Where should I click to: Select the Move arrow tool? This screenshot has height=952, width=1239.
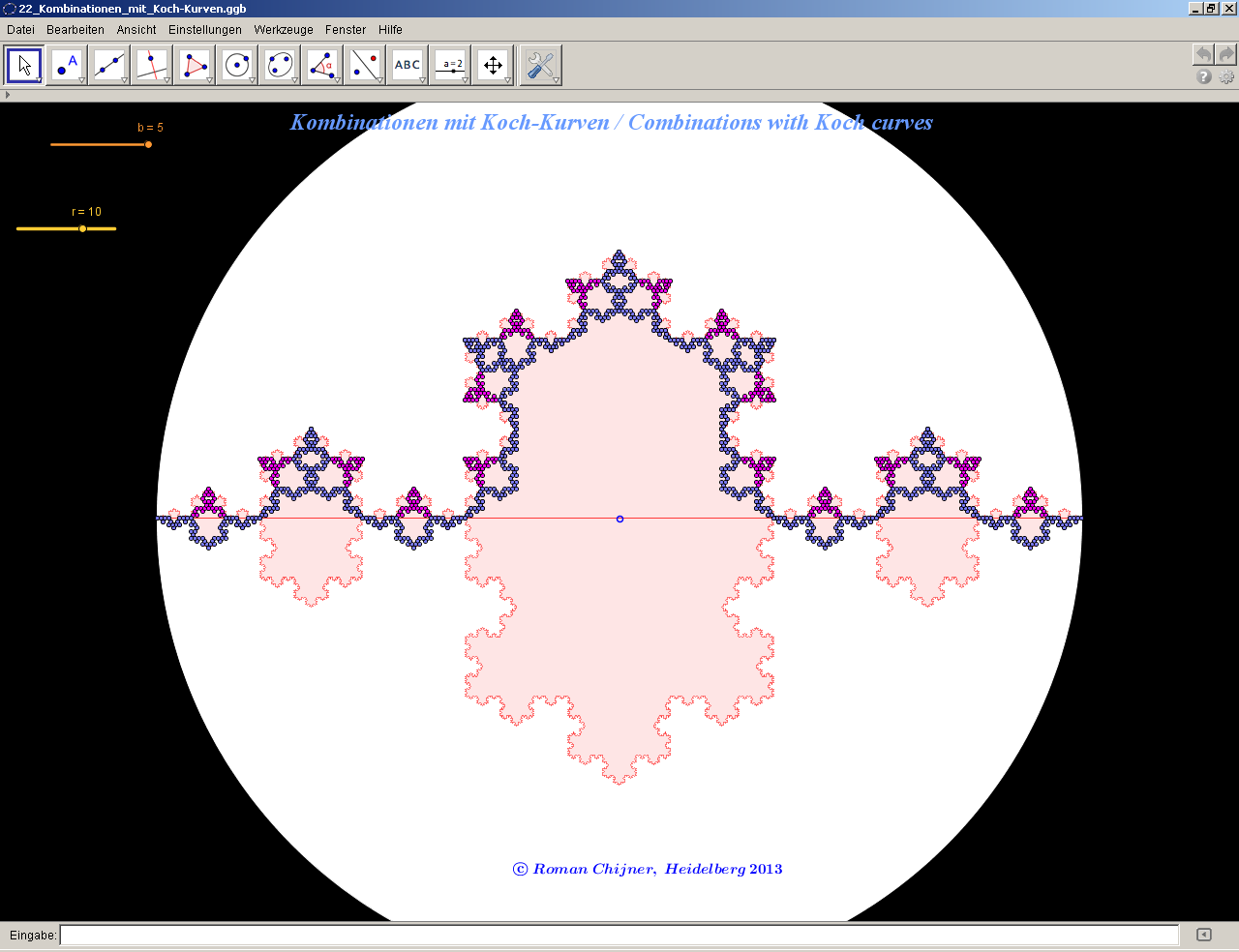pyautogui.click(x=24, y=66)
